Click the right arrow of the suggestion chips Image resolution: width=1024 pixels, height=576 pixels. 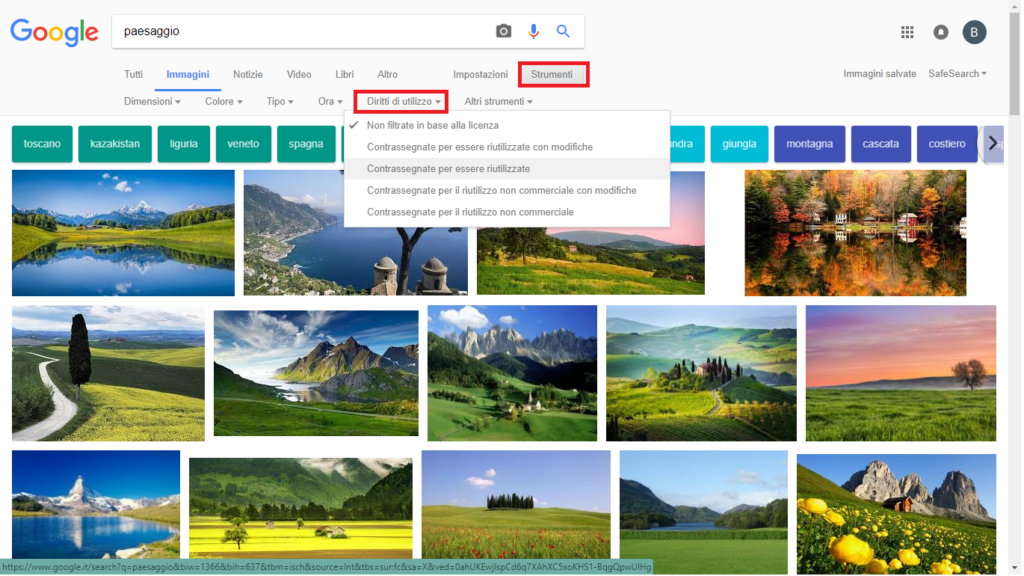click(992, 143)
